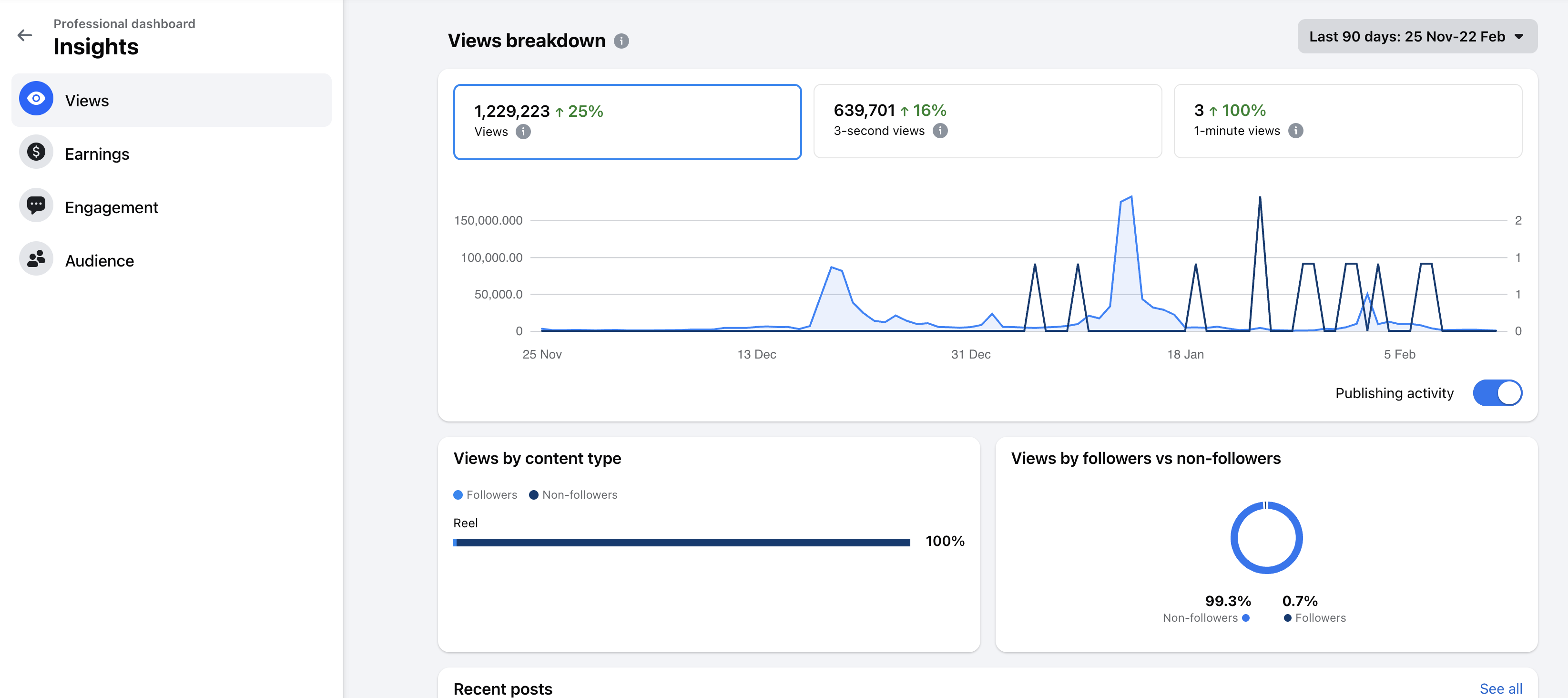Click the people icon for Audience
Viewport: 1568px width, 698px height.
(36, 259)
